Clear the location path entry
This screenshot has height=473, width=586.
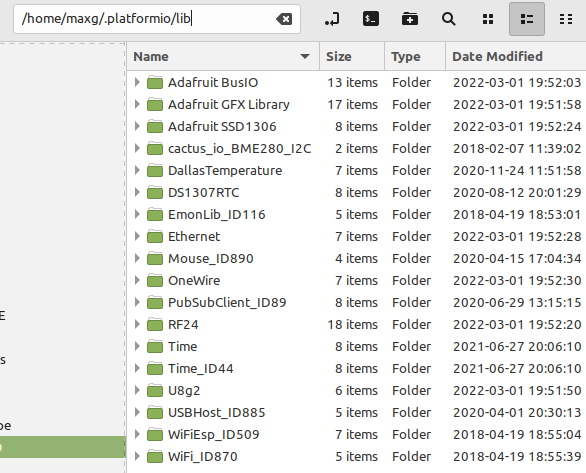(284, 19)
